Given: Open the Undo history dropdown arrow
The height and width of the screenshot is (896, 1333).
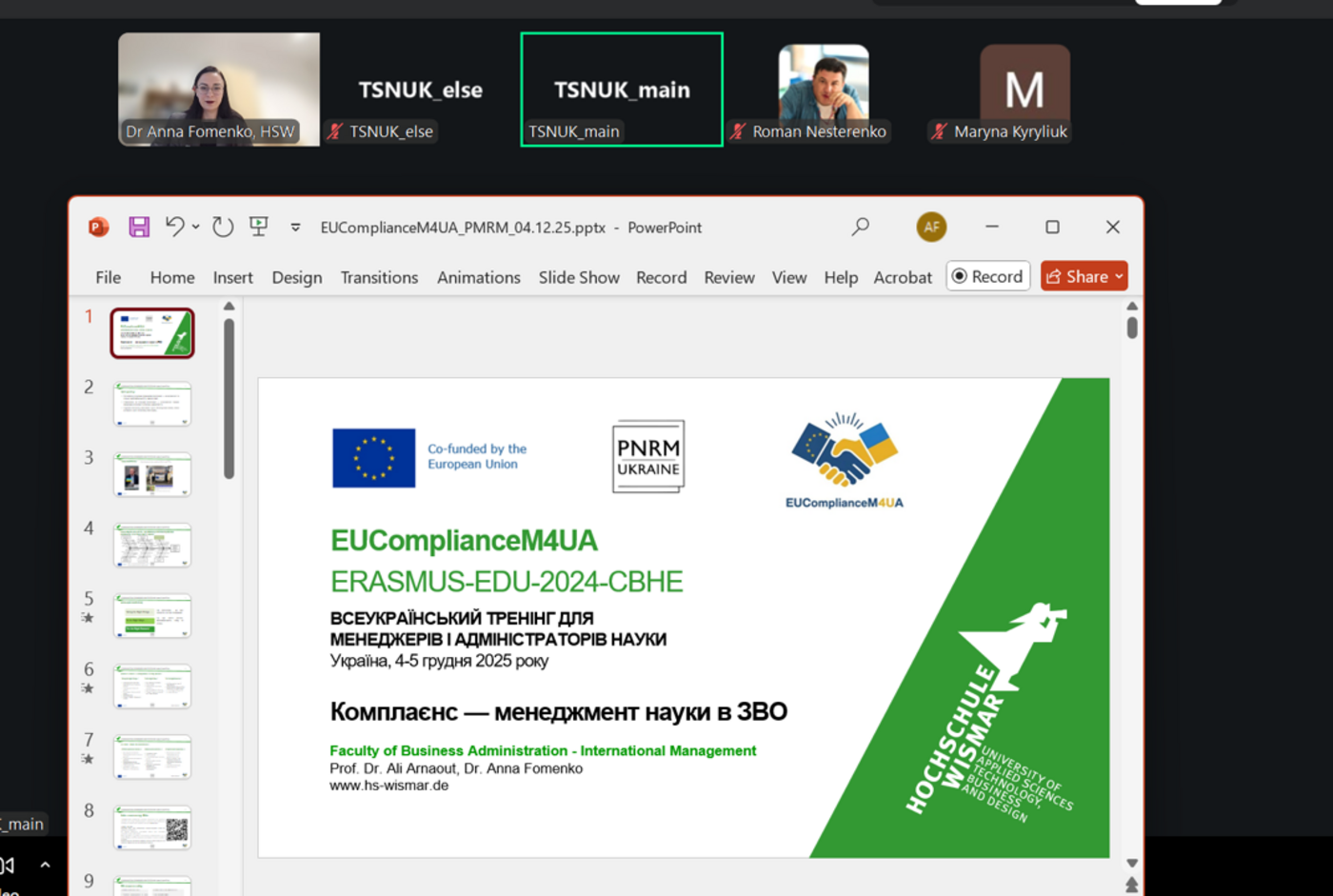Looking at the screenshot, I should pos(195,227).
